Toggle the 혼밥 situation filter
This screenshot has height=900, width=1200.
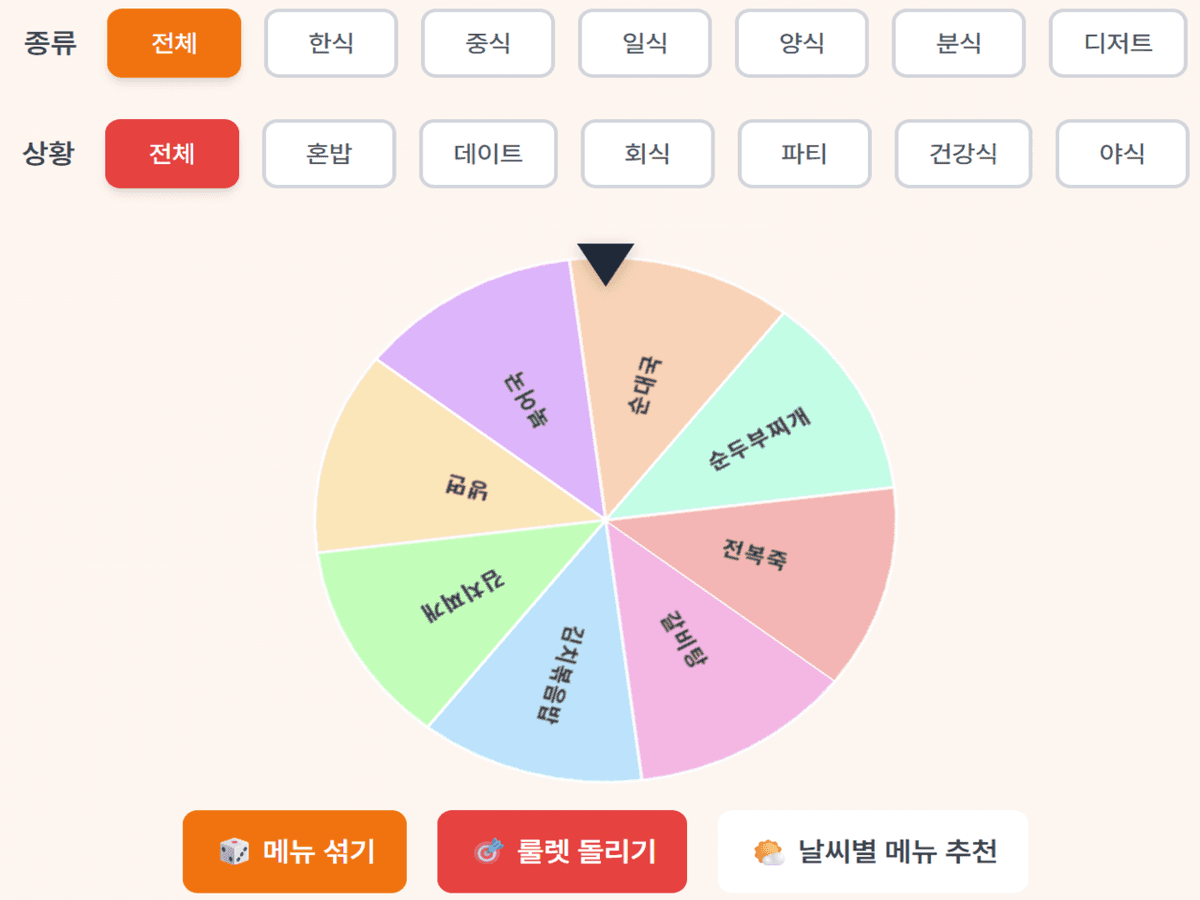(329, 154)
